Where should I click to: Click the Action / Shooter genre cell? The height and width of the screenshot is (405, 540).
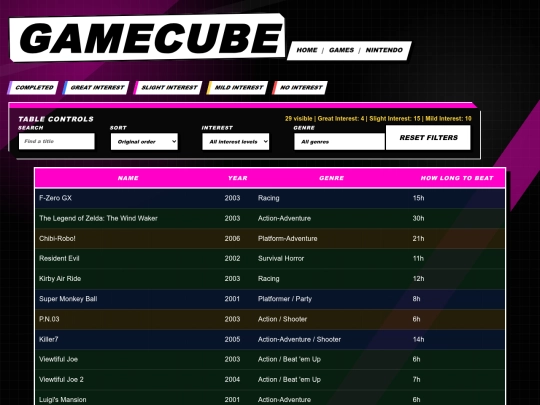pyautogui.click(x=282, y=319)
